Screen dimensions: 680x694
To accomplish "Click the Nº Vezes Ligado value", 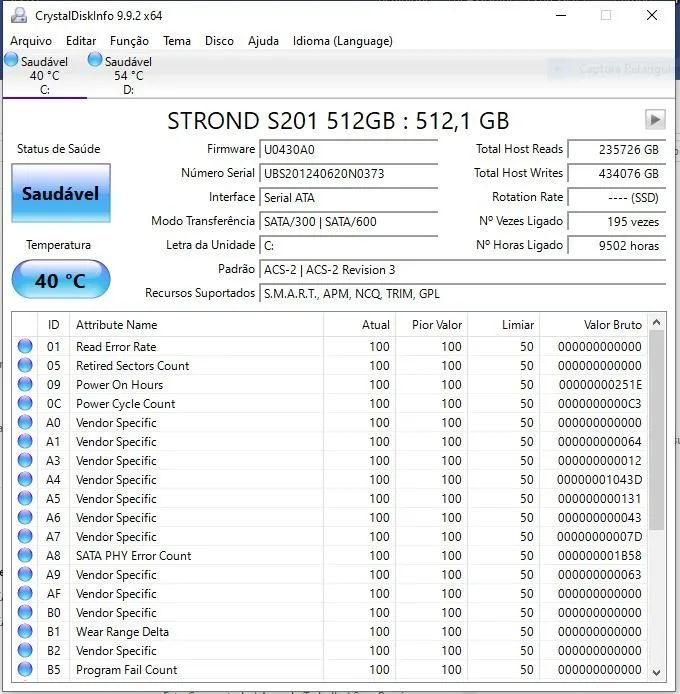I will [617, 221].
